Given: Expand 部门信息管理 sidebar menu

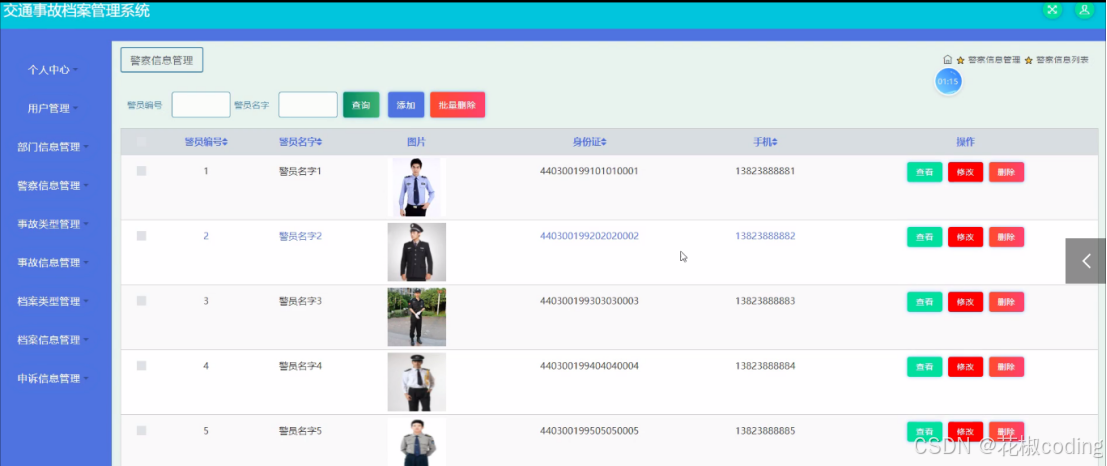Looking at the screenshot, I should (x=53, y=147).
